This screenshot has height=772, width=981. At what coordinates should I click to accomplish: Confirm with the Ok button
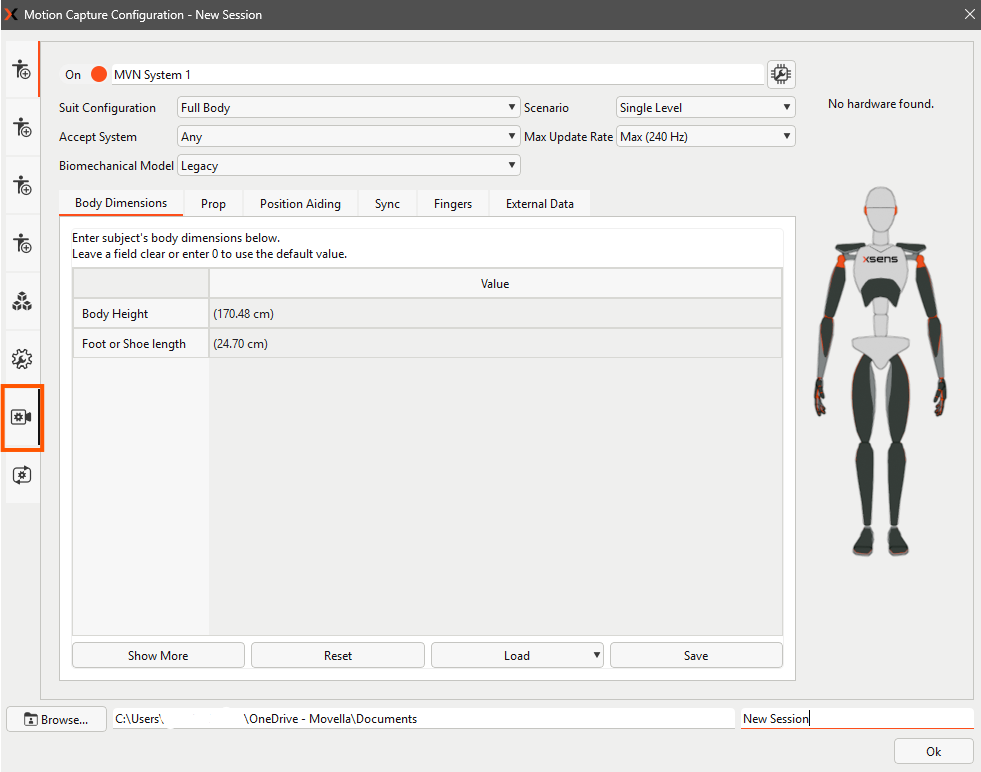(933, 751)
